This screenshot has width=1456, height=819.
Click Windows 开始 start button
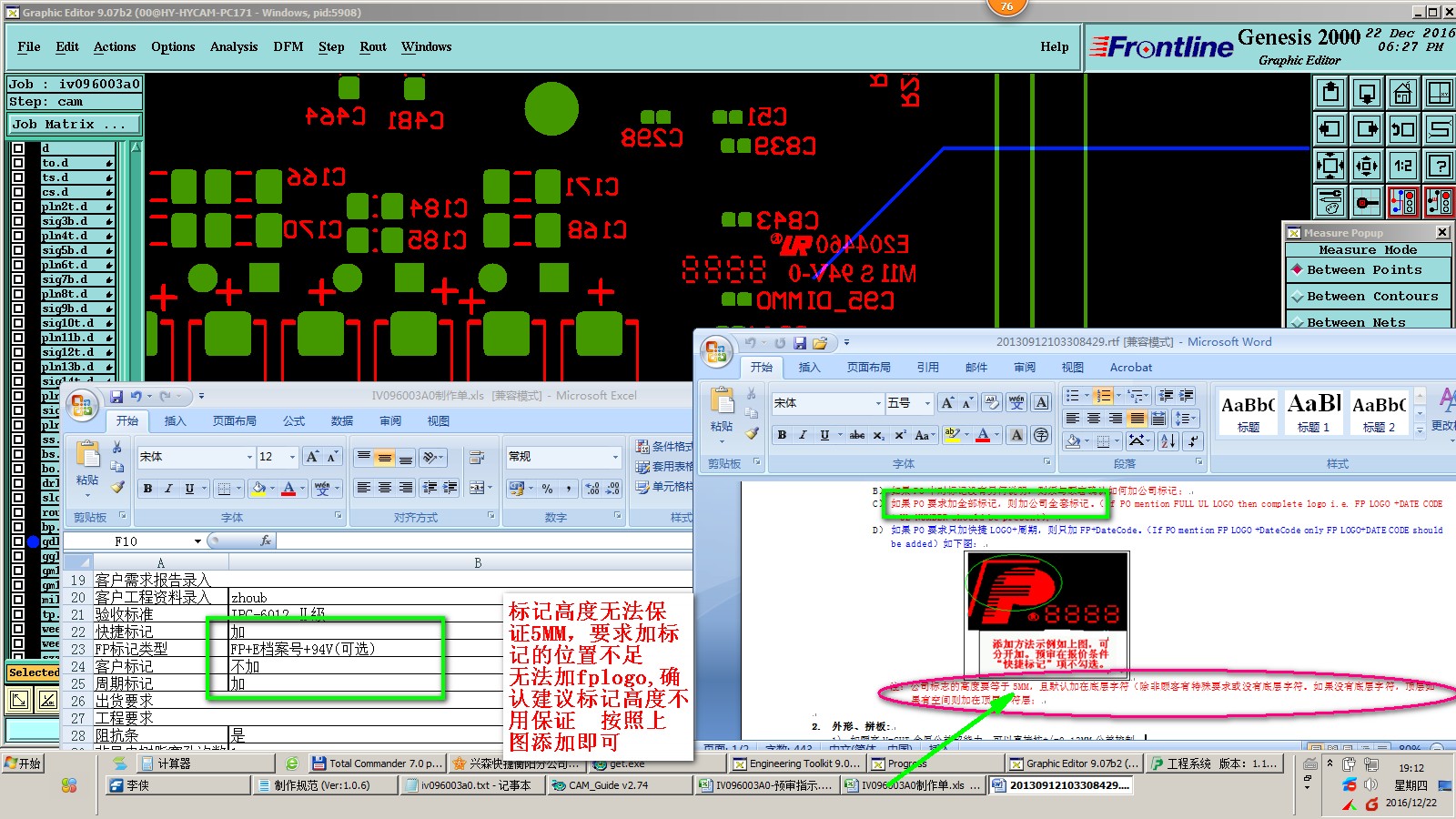(23, 763)
